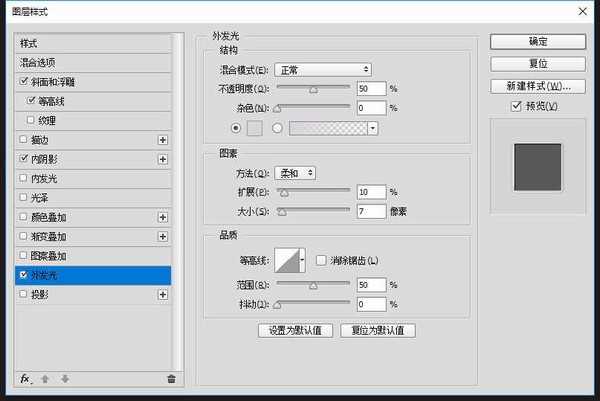
Task: Enable the 描边 checkbox
Action: click(x=23, y=139)
